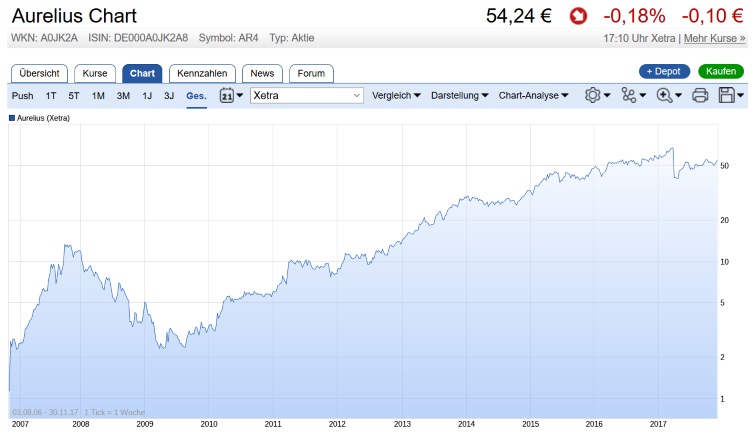Click the WKN A0JK2A text

[x=44, y=38]
